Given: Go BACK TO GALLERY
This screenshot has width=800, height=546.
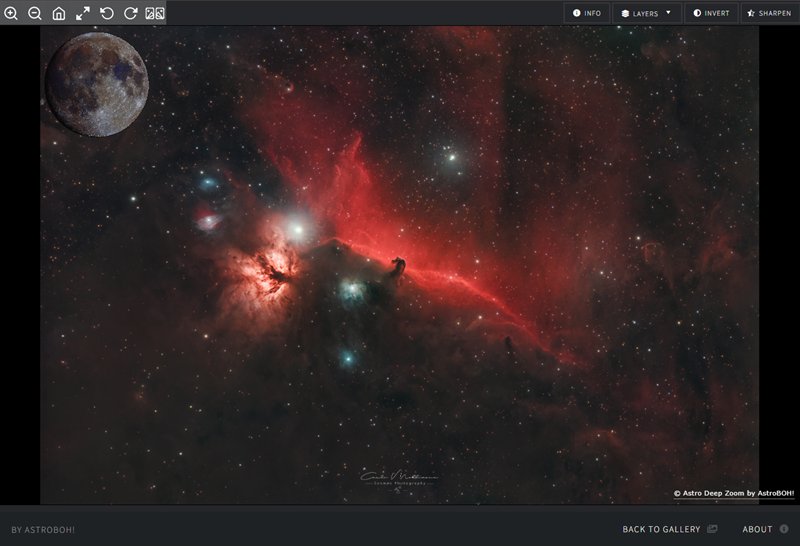Looking at the screenshot, I should (669, 529).
